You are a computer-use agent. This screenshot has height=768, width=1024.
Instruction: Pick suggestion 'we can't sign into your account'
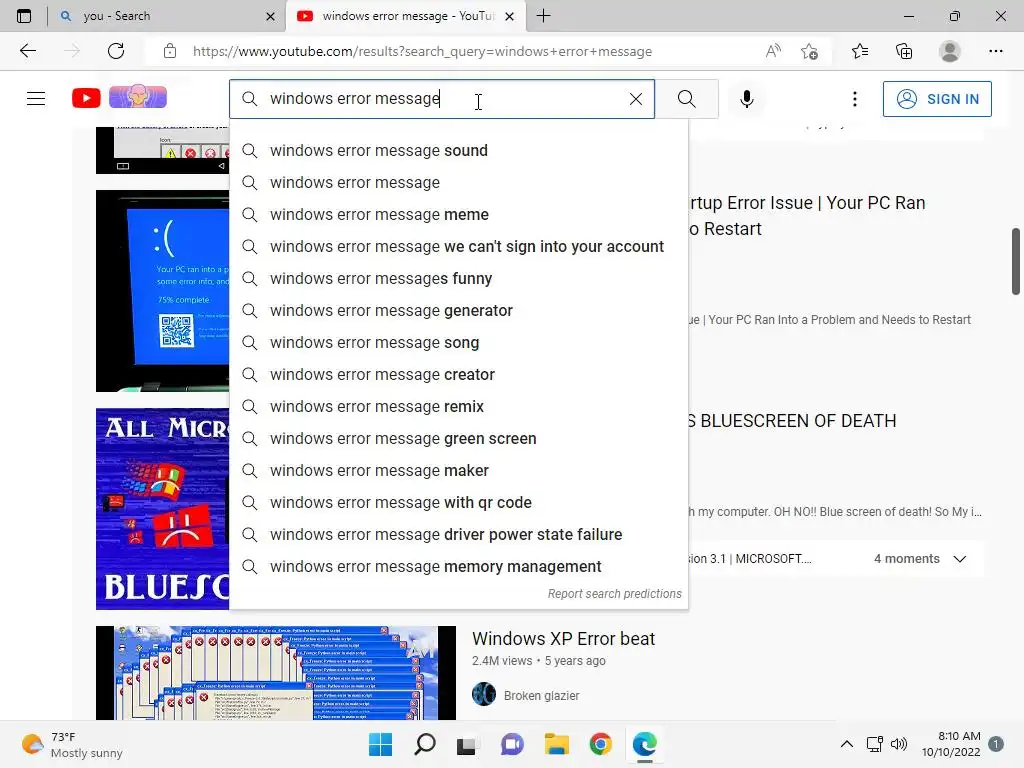click(x=458, y=246)
